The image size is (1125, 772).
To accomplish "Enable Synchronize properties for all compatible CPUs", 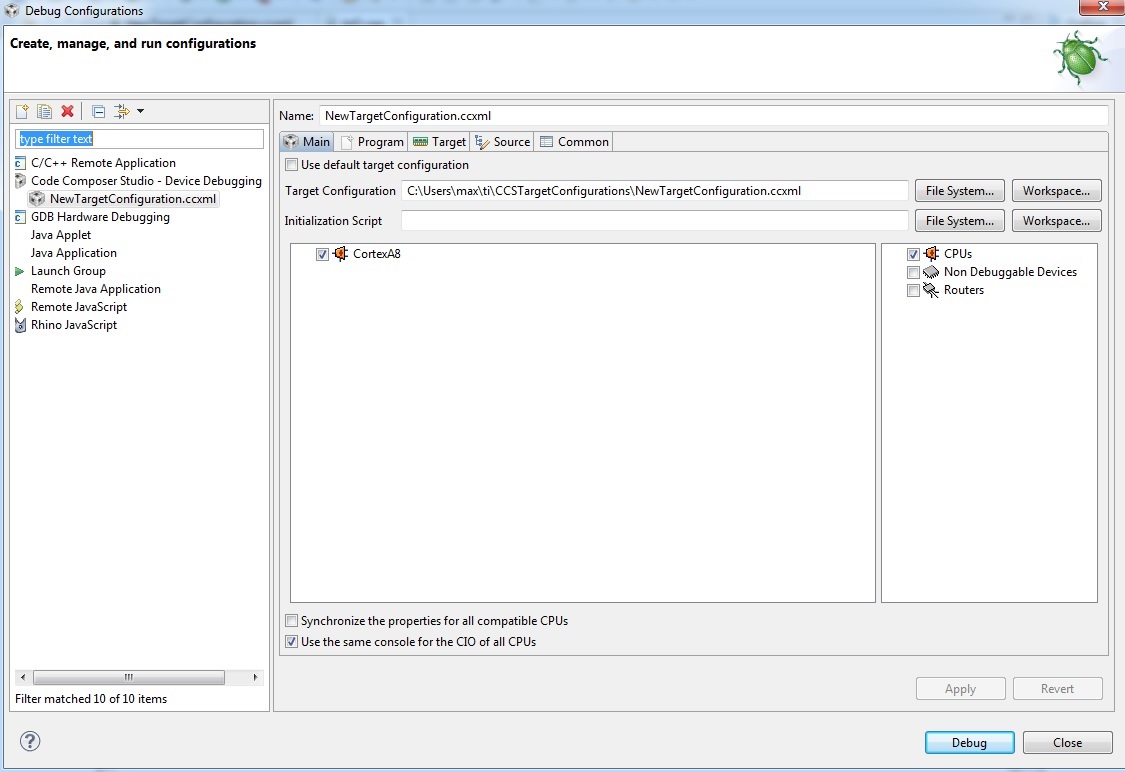I will tap(291, 621).
